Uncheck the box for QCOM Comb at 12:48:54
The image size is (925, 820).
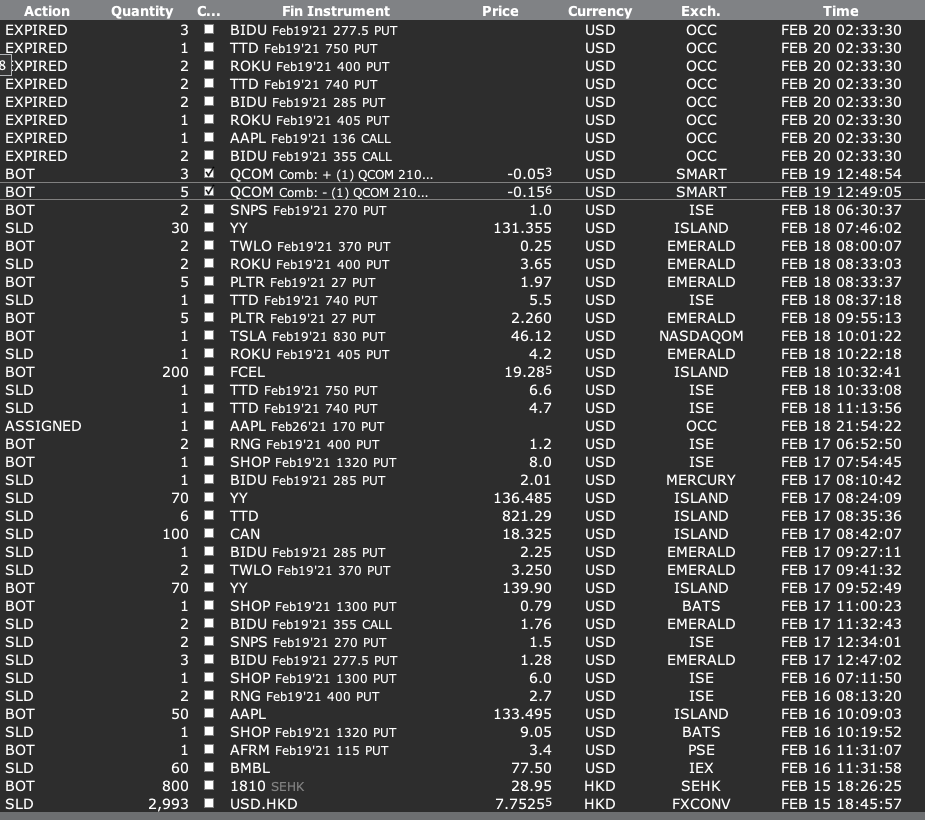click(x=209, y=173)
